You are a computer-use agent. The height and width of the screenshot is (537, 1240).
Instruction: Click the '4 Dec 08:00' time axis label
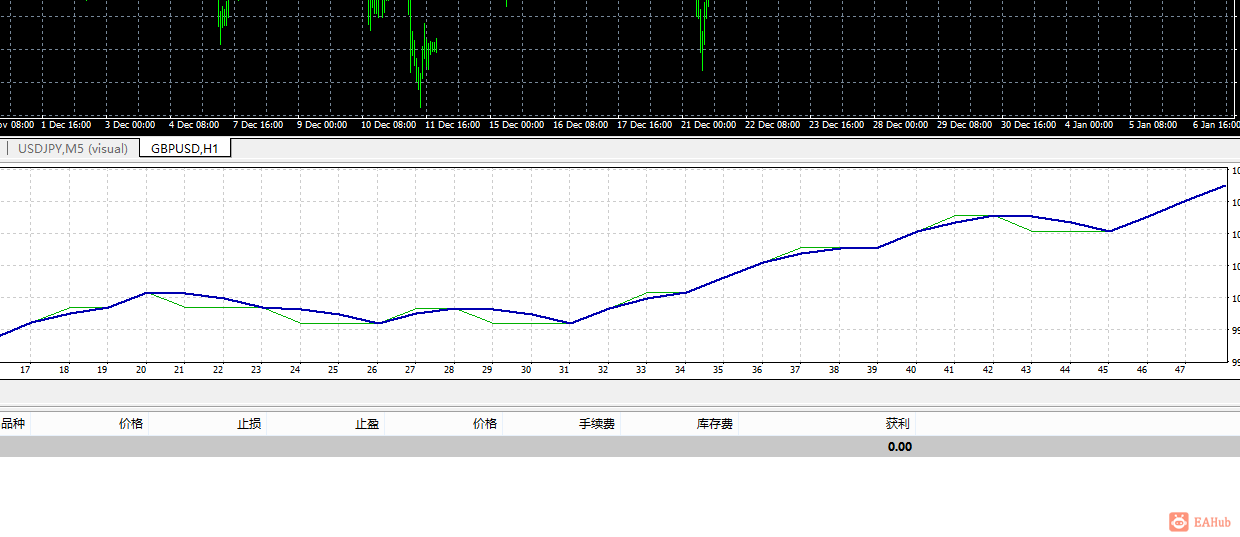[194, 125]
